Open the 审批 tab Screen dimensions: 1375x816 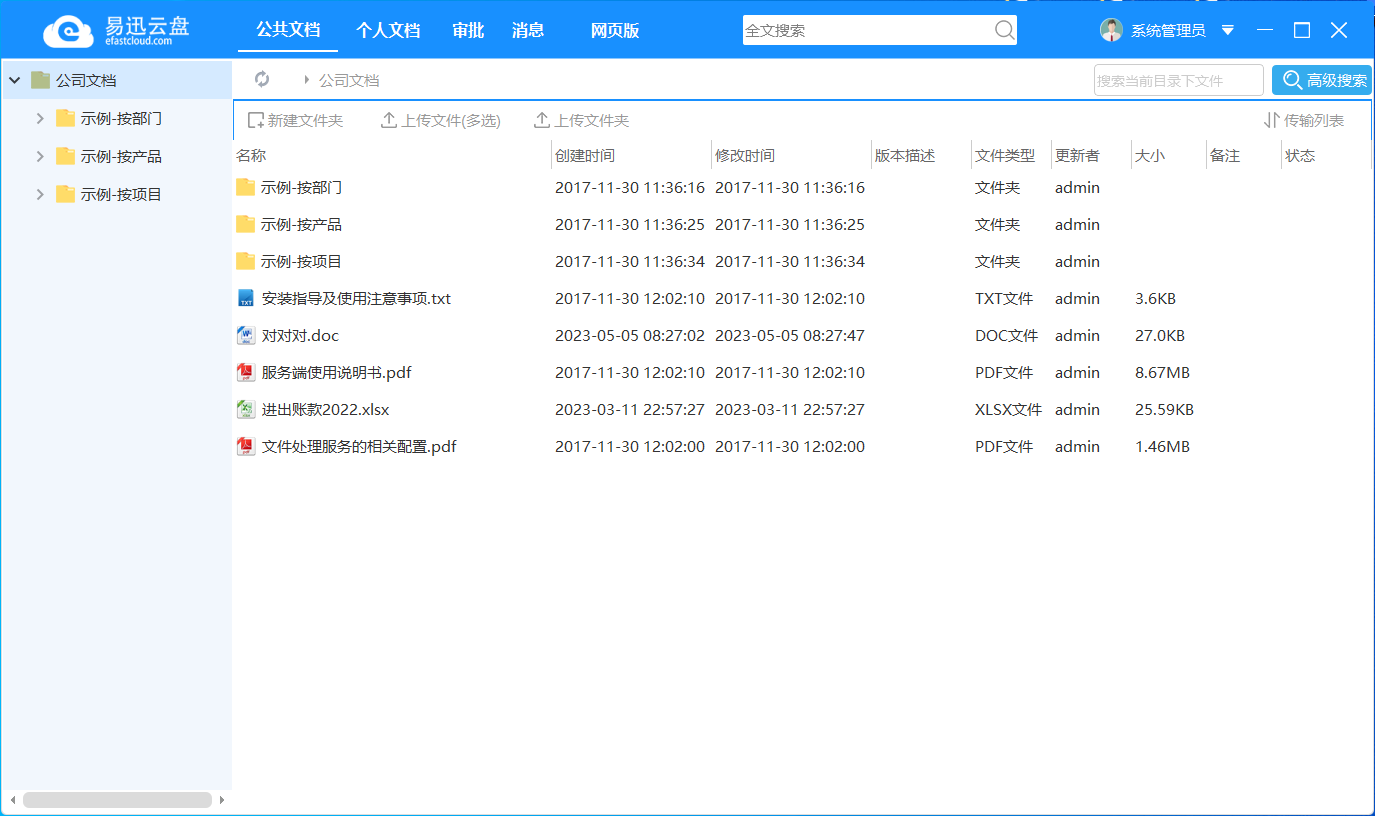pos(468,30)
